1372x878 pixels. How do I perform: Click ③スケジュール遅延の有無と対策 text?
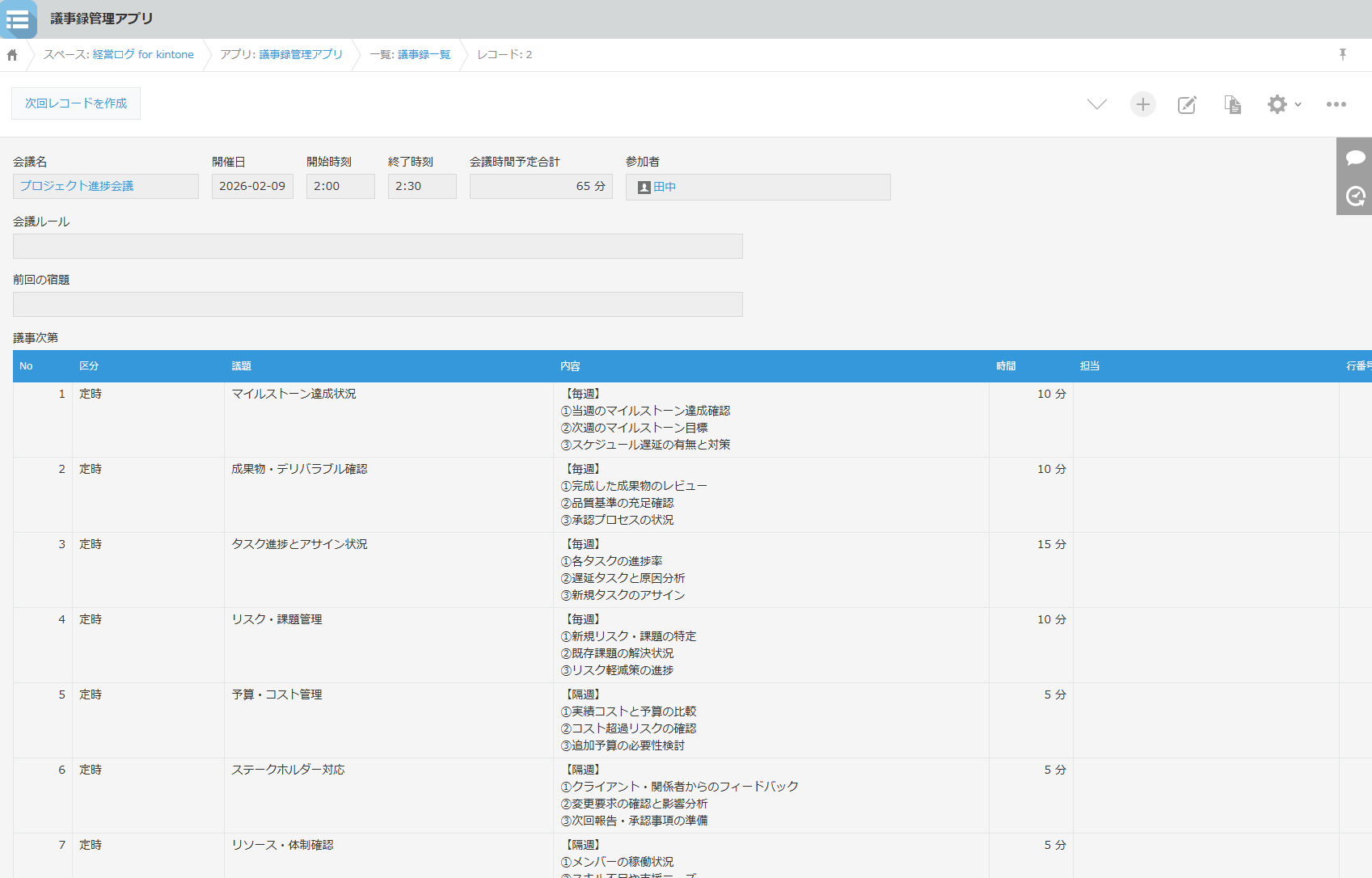click(x=645, y=445)
